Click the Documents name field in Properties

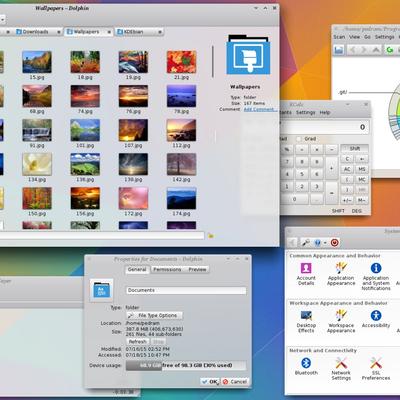[x=186, y=290]
